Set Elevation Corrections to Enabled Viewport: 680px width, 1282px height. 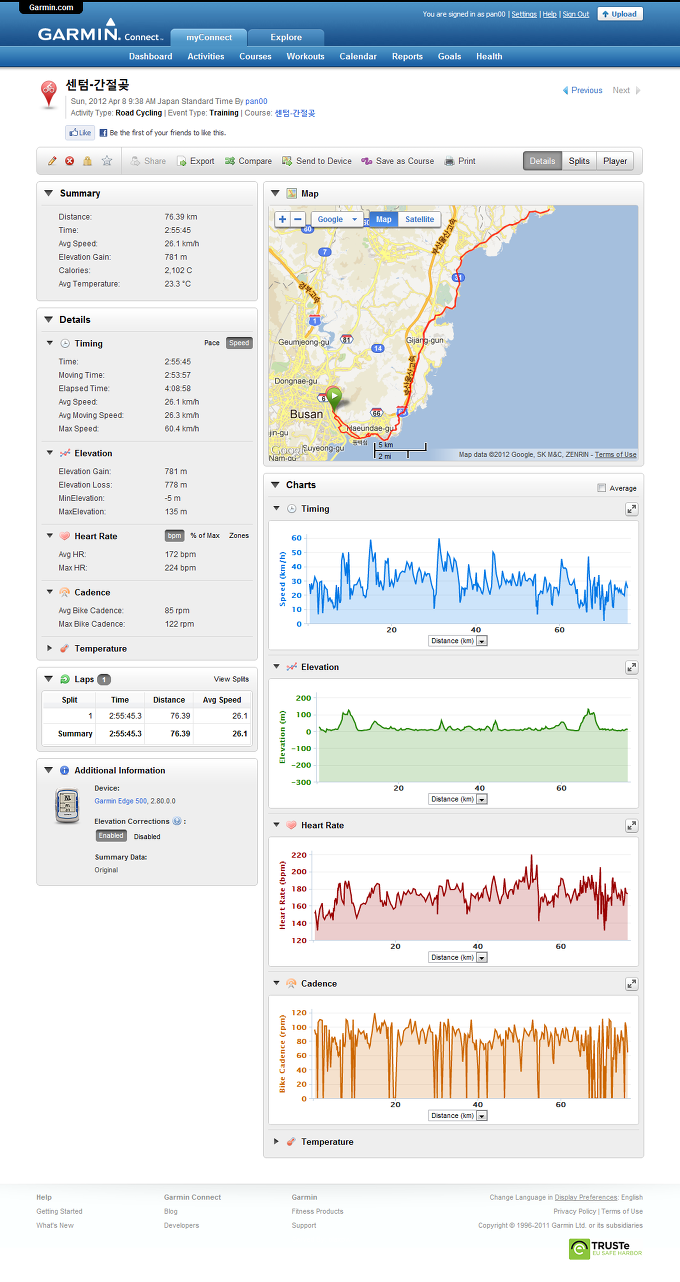[x=111, y=836]
